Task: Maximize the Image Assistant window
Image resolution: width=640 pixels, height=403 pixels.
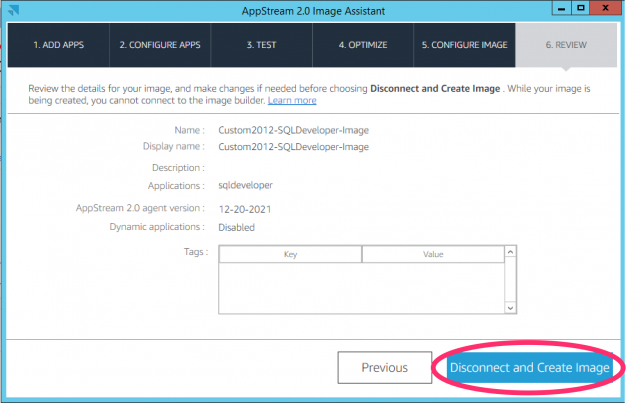Action: coord(581,8)
